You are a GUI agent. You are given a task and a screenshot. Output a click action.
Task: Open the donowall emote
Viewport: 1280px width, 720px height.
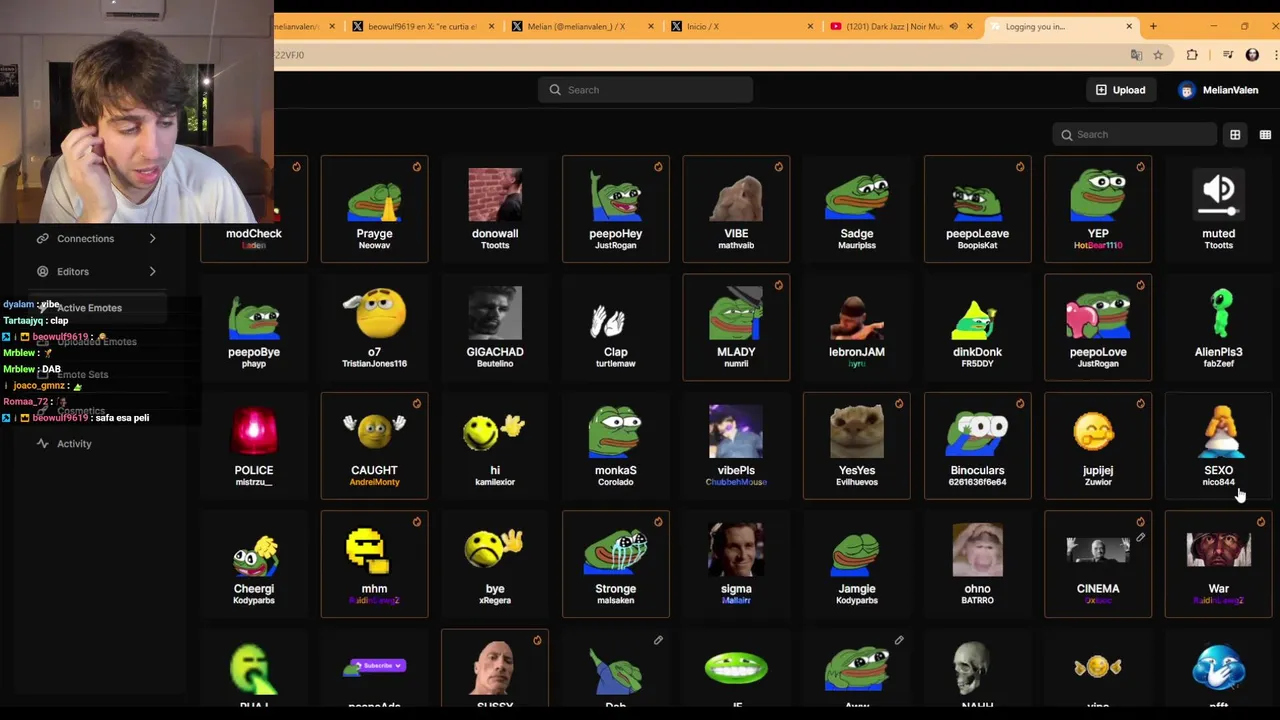click(x=495, y=209)
